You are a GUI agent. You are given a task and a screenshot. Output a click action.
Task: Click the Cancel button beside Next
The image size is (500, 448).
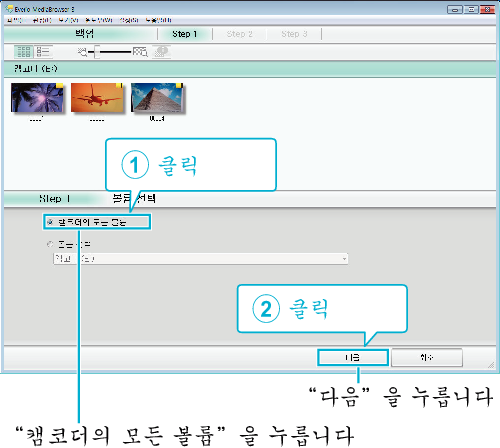point(427,358)
